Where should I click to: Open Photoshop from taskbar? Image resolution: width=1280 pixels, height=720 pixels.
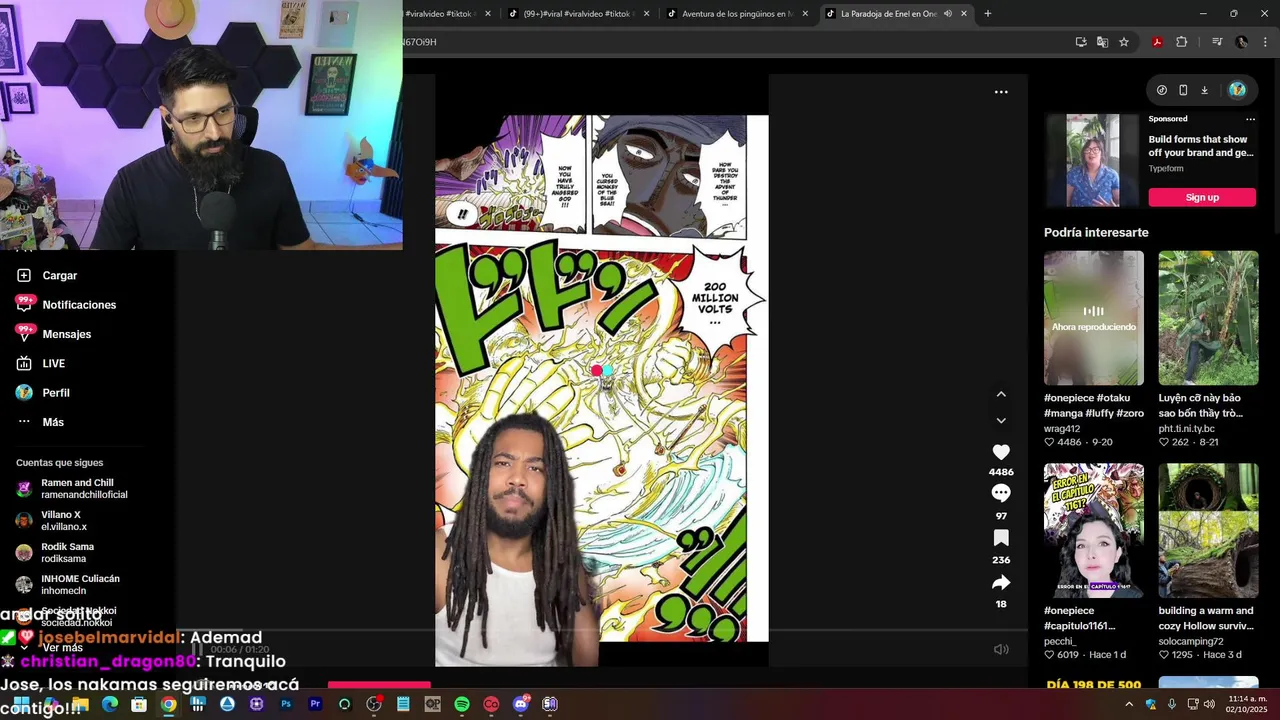(286, 704)
